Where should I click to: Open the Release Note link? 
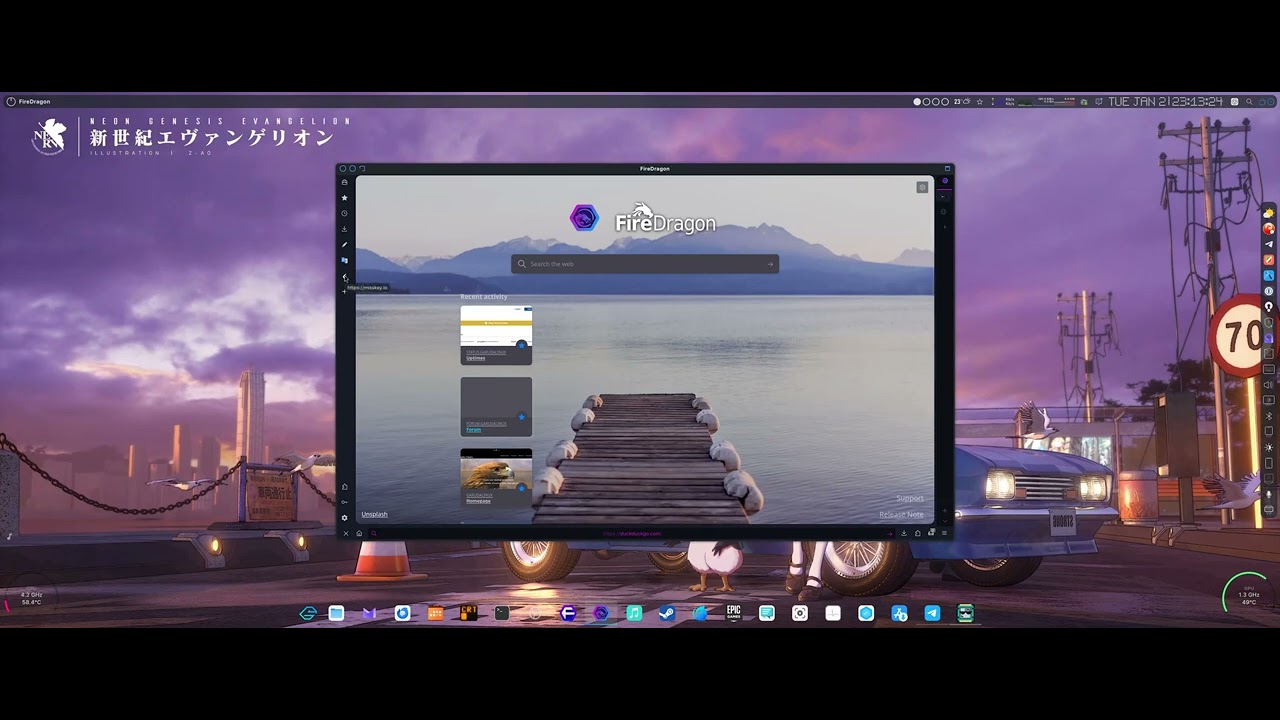point(901,514)
